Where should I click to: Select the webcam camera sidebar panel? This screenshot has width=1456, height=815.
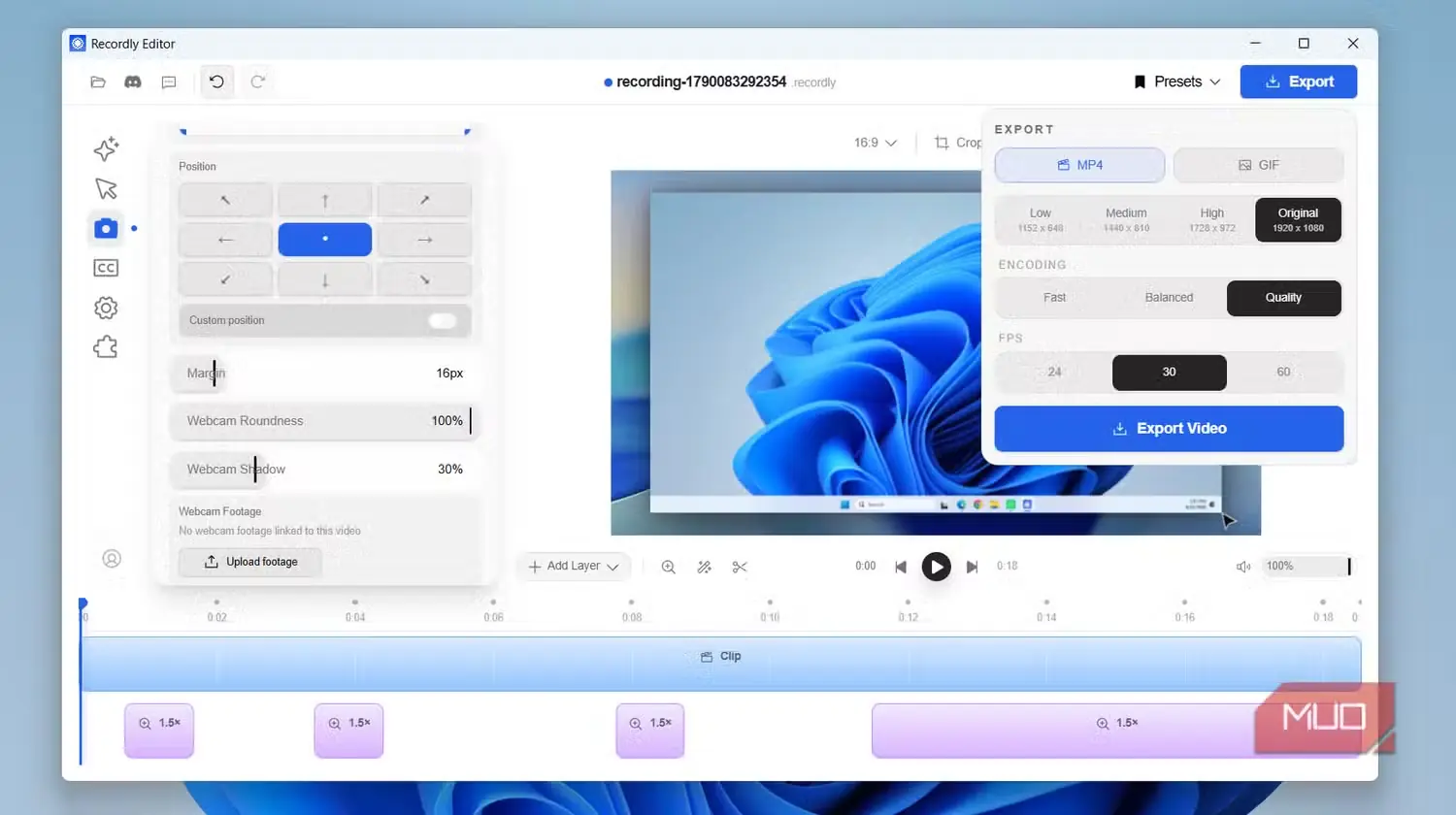coord(106,228)
